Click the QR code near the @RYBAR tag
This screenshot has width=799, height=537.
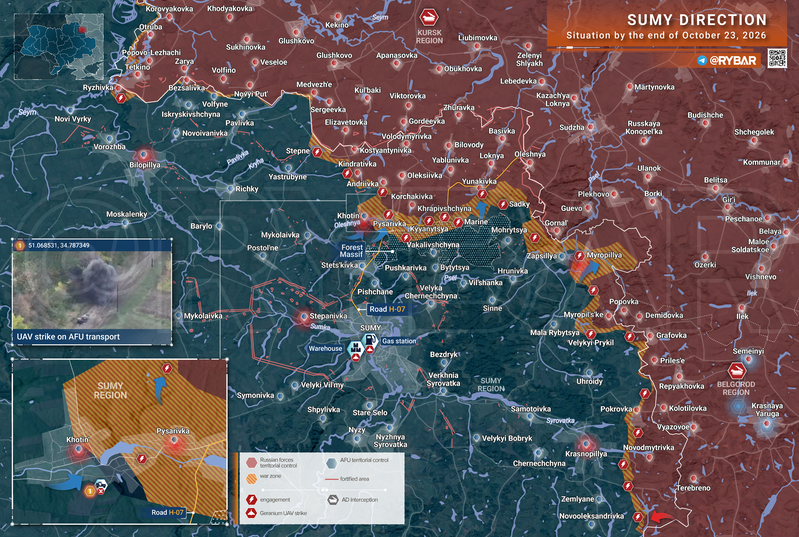pos(777,59)
